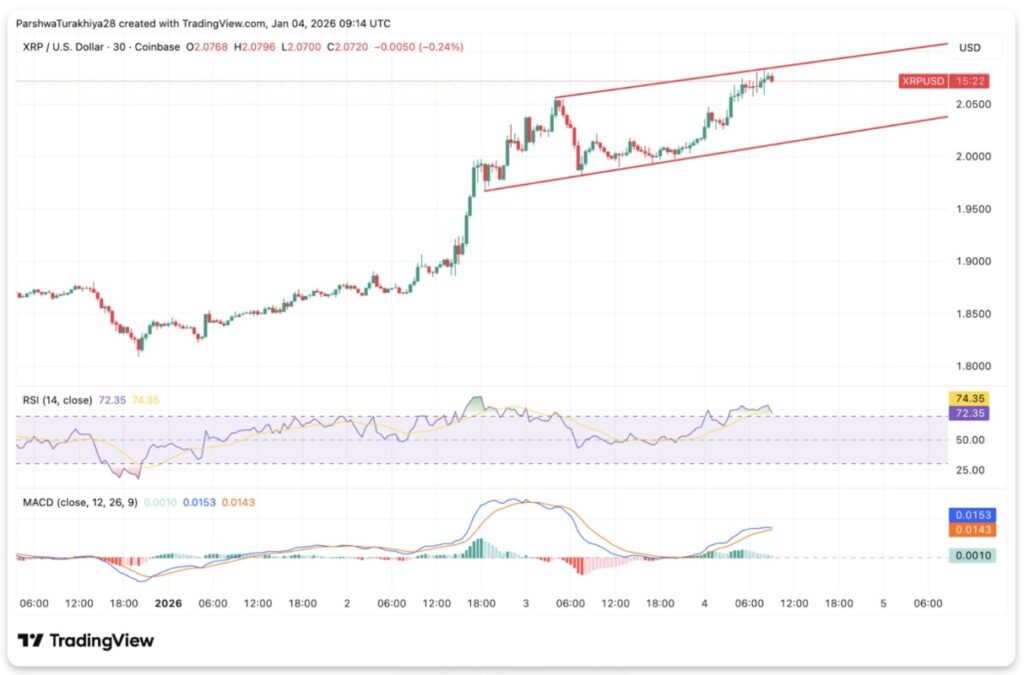1024x675 pixels.
Task: Click the orange 0.0143 MACD value badge
Action: click(x=968, y=529)
